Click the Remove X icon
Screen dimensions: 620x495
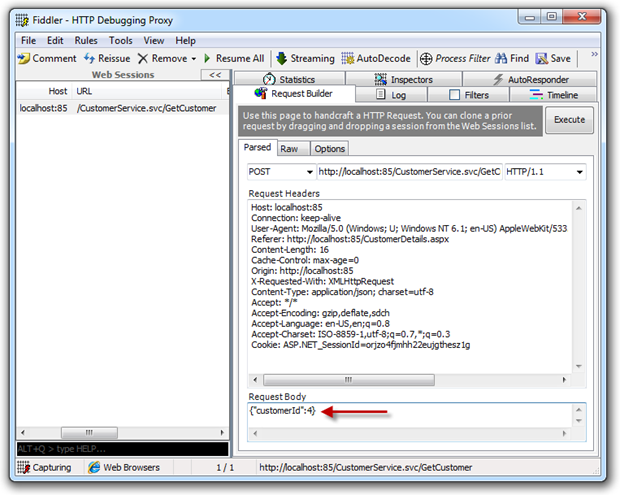(x=143, y=59)
